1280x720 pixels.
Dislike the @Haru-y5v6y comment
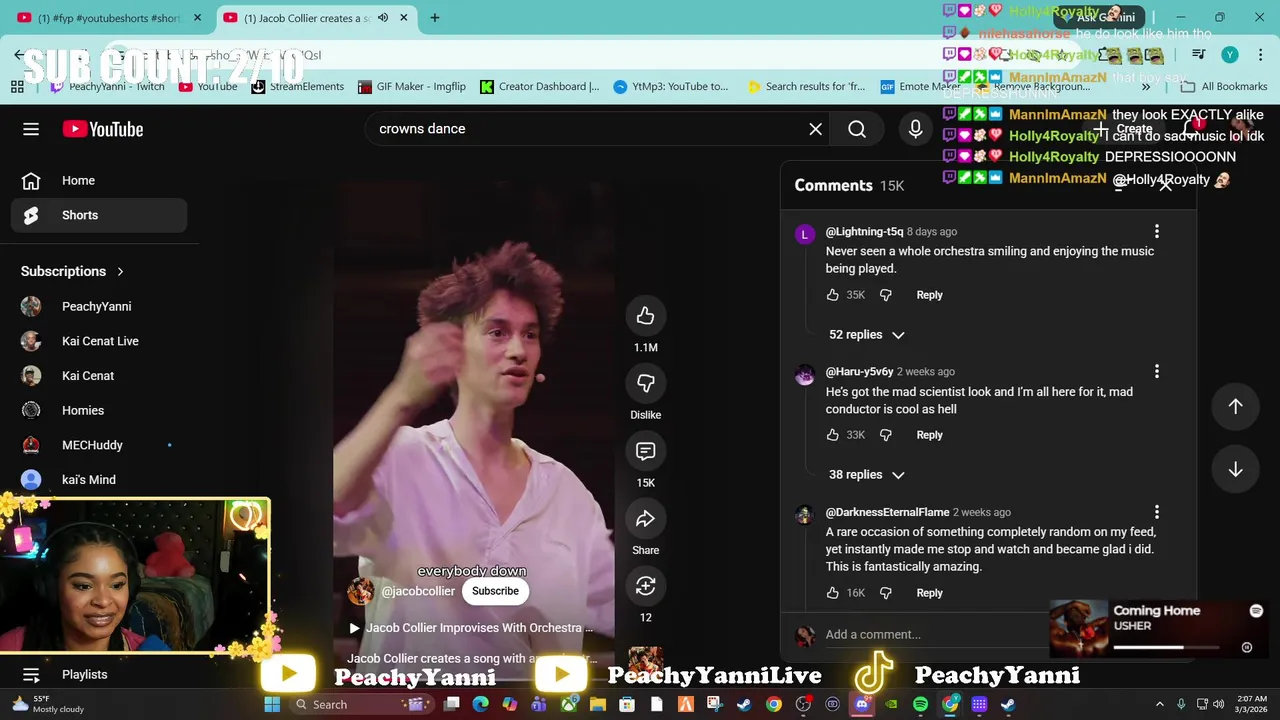point(885,435)
